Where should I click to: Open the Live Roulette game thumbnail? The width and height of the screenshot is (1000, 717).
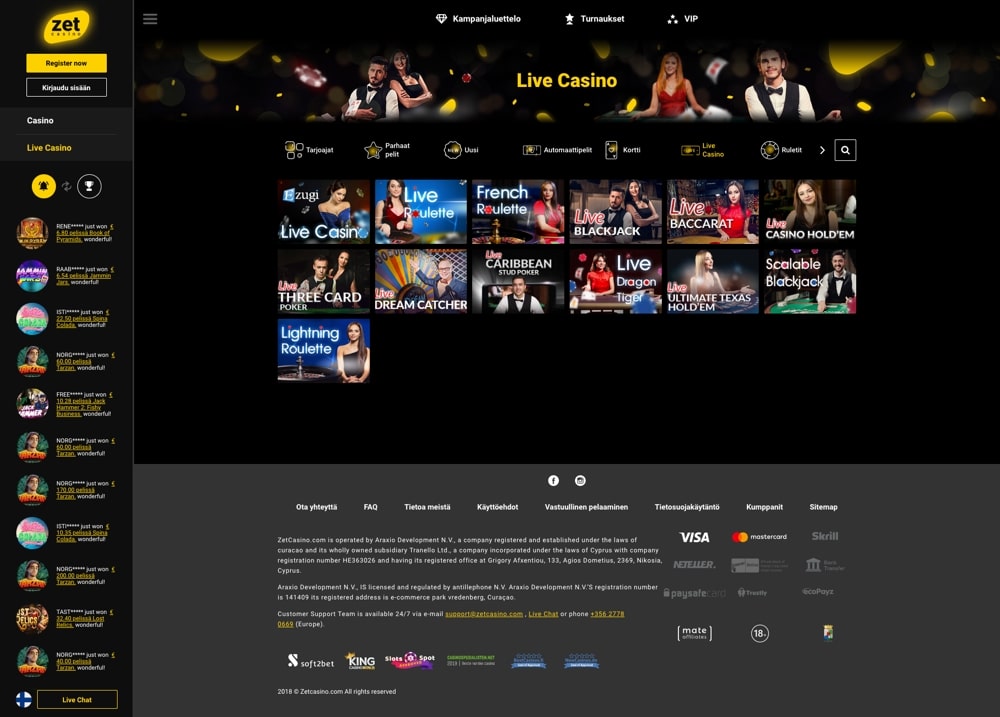(421, 212)
